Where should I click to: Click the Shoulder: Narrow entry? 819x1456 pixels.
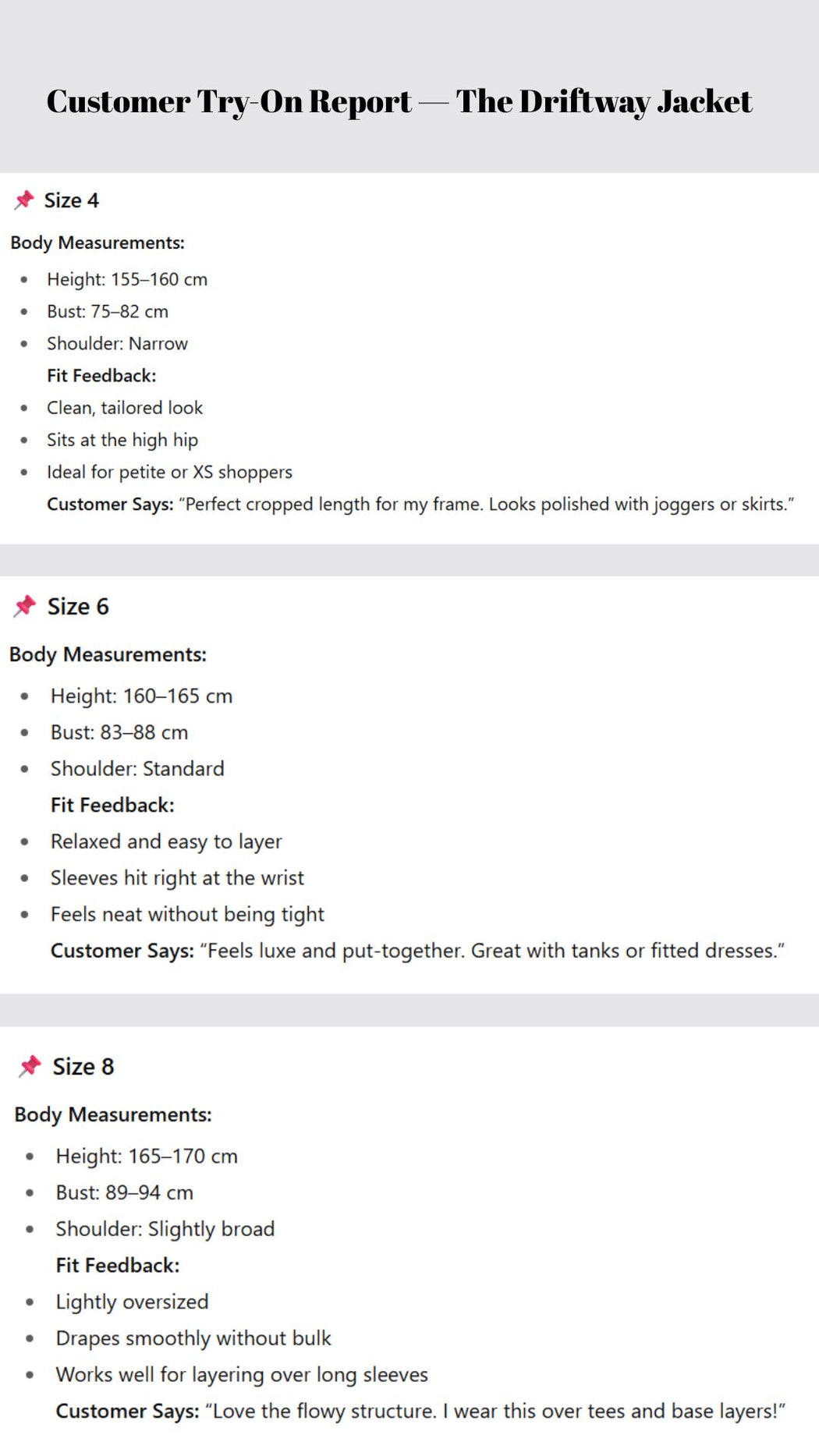point(117,343)
